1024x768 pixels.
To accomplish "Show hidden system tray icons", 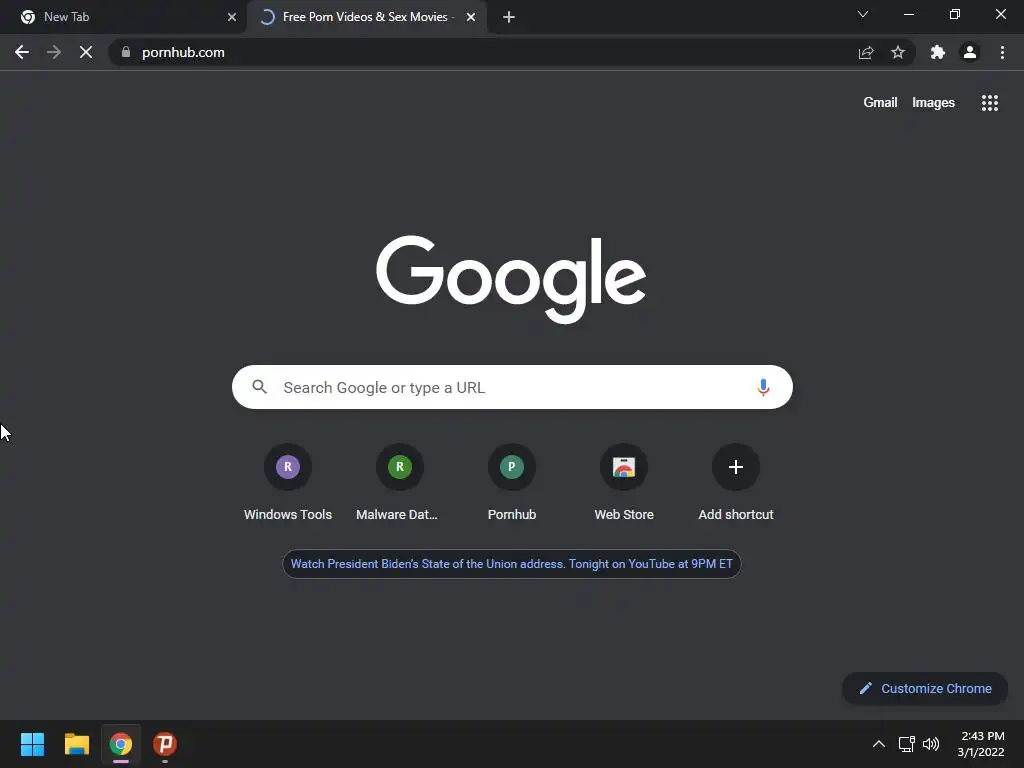I will pyautogui.click(x=879, y=744).
